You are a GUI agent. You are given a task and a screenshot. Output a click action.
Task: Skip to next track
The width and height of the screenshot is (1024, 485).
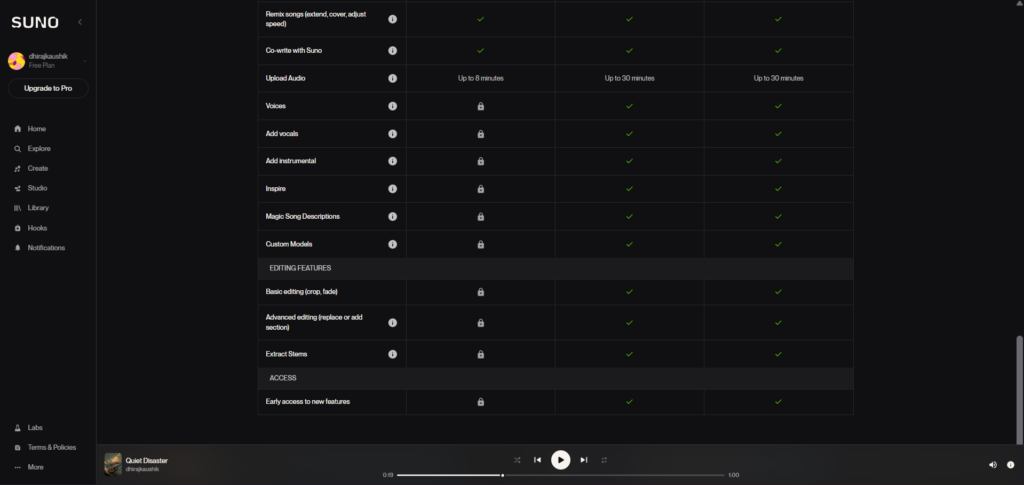coord(584,460)
